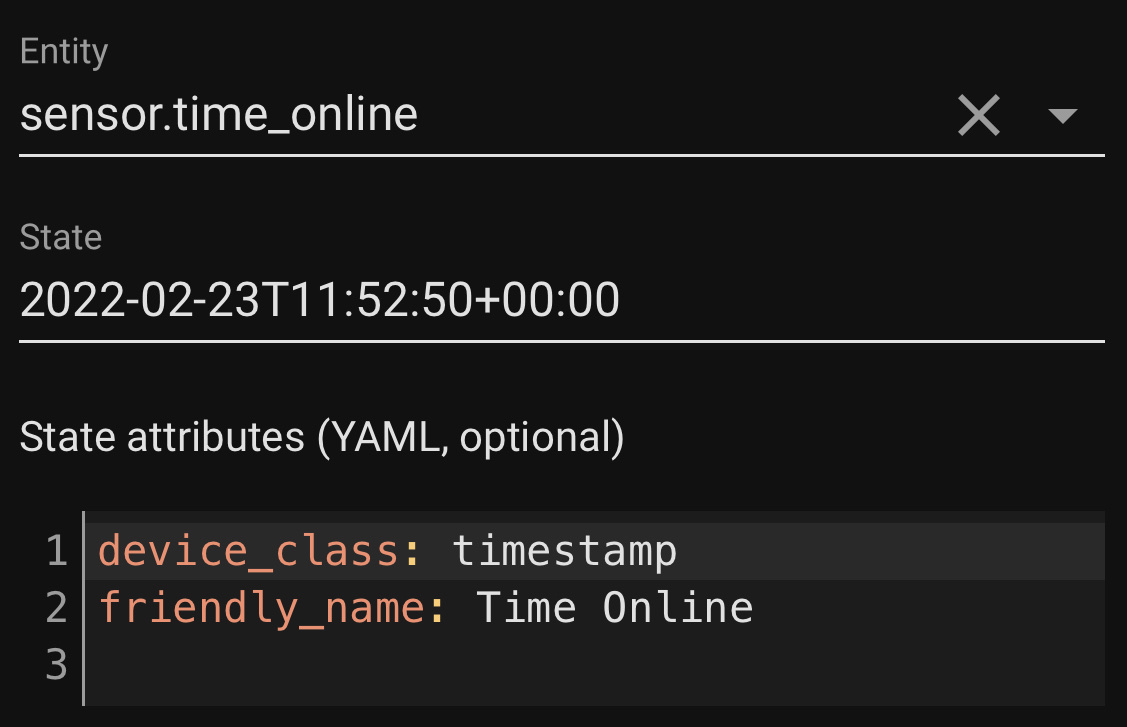
Task: Click the Time Online value text
Action: [615, 606]
